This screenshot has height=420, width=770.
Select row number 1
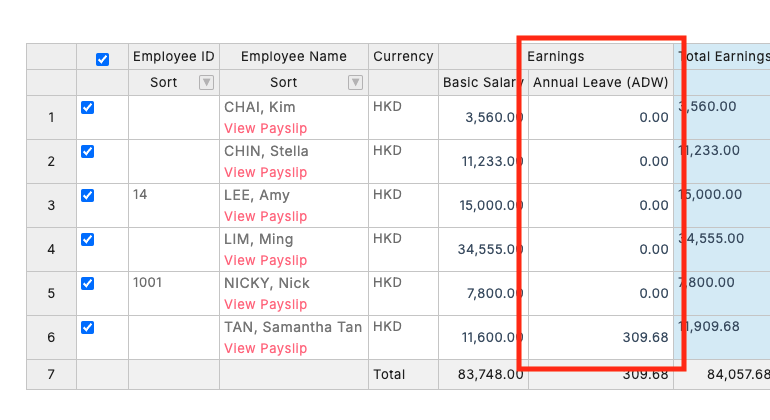(x=51, y=117)
